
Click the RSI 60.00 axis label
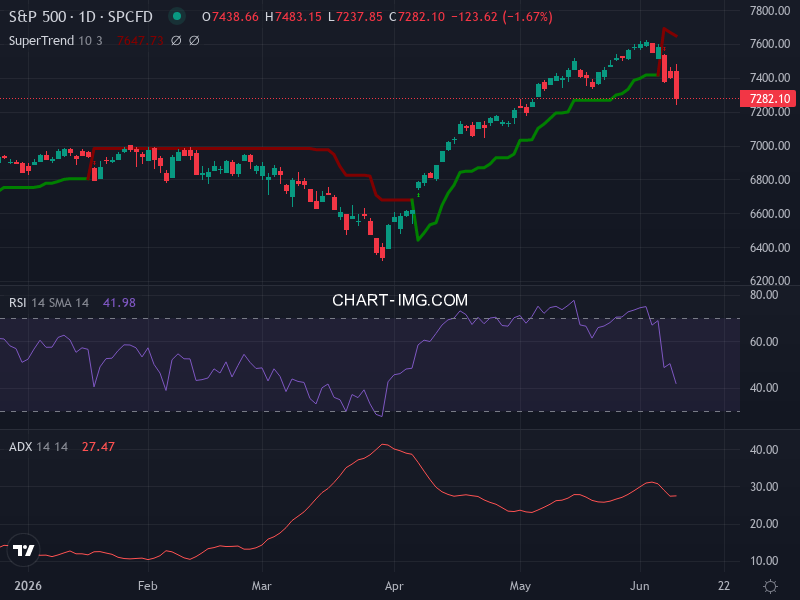coord(764,342)
